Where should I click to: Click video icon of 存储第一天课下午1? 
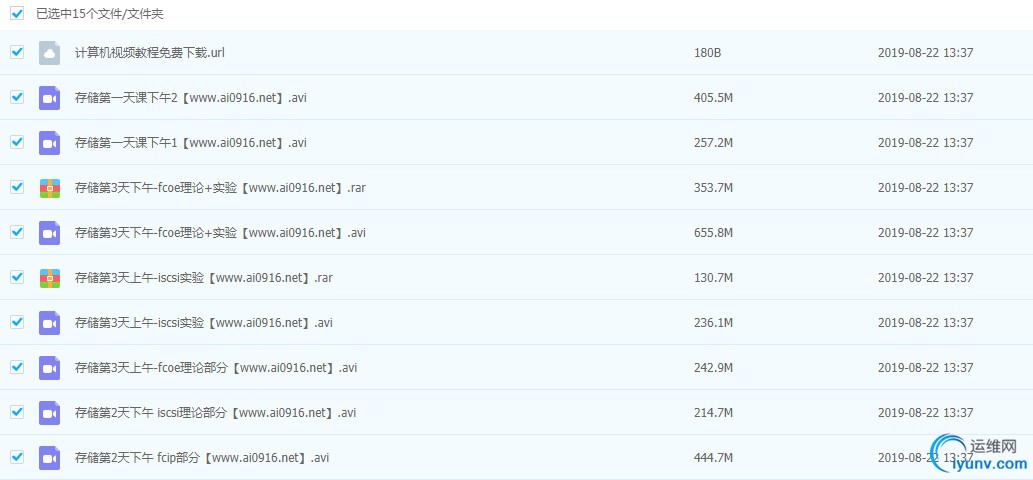49,142
